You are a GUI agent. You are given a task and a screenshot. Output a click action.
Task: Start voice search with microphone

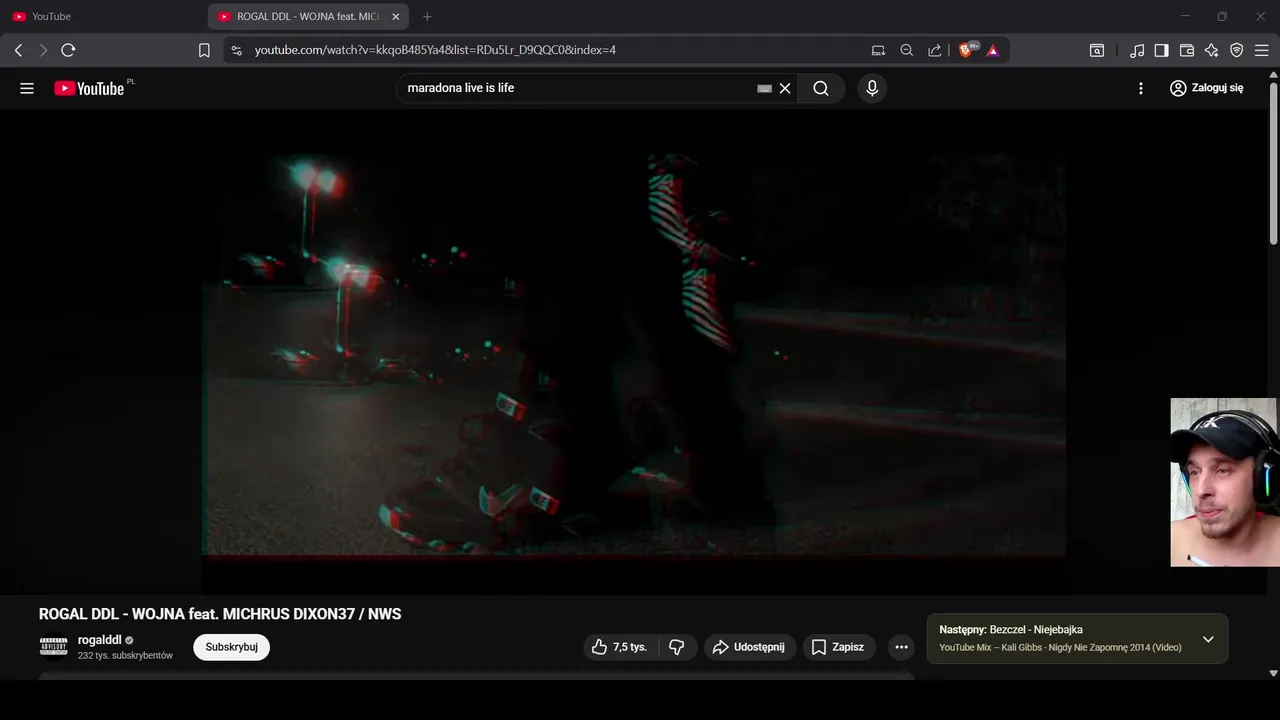[872, 88]
